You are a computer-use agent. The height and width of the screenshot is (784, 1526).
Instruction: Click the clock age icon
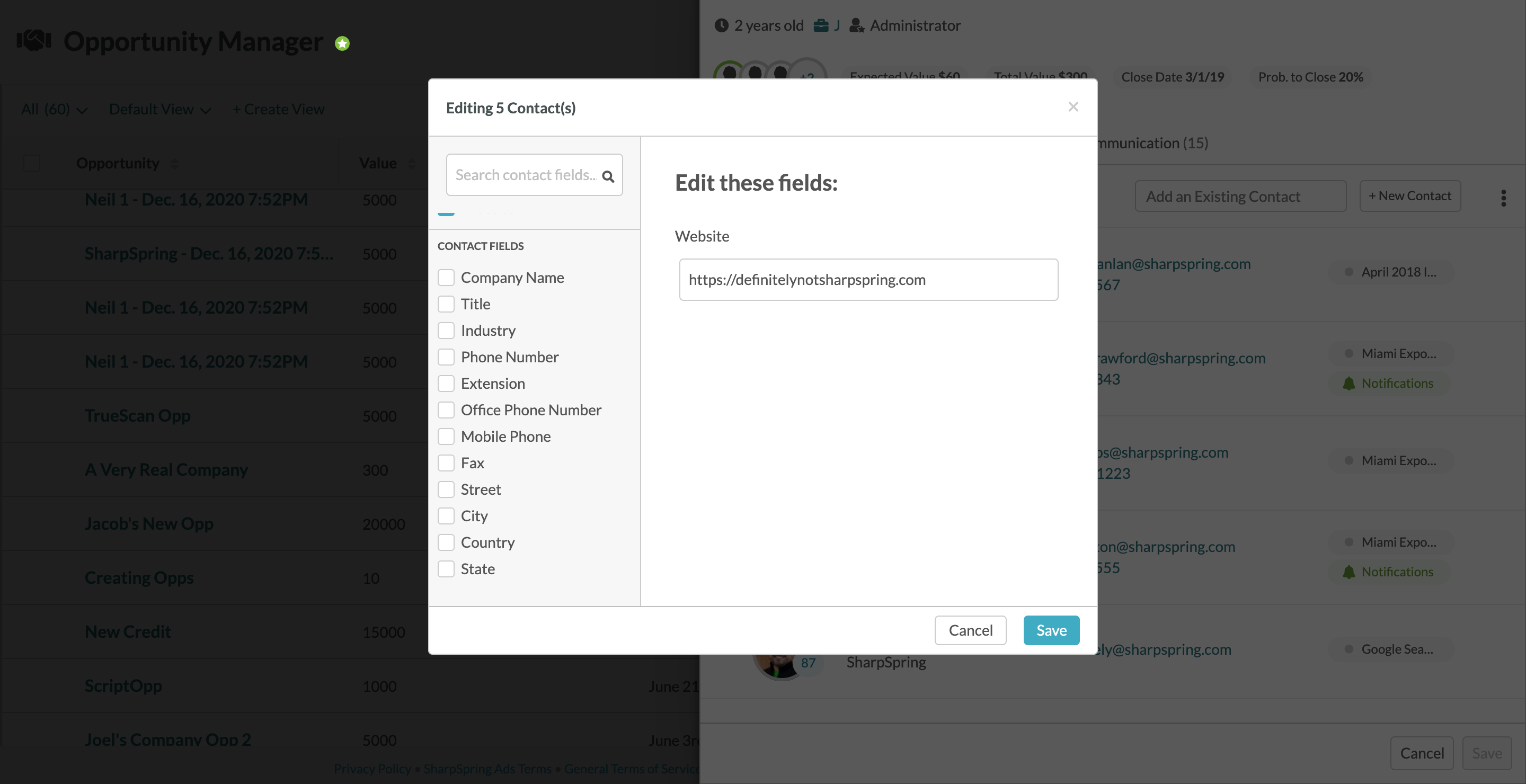pos(721,25)
